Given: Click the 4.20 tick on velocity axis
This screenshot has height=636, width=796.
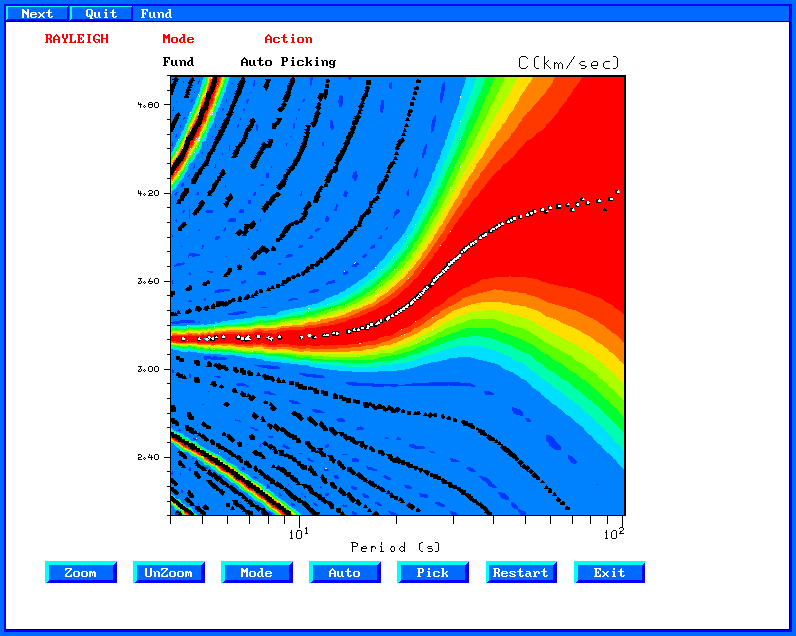Looking at the screenshot, I should (148, 193).
